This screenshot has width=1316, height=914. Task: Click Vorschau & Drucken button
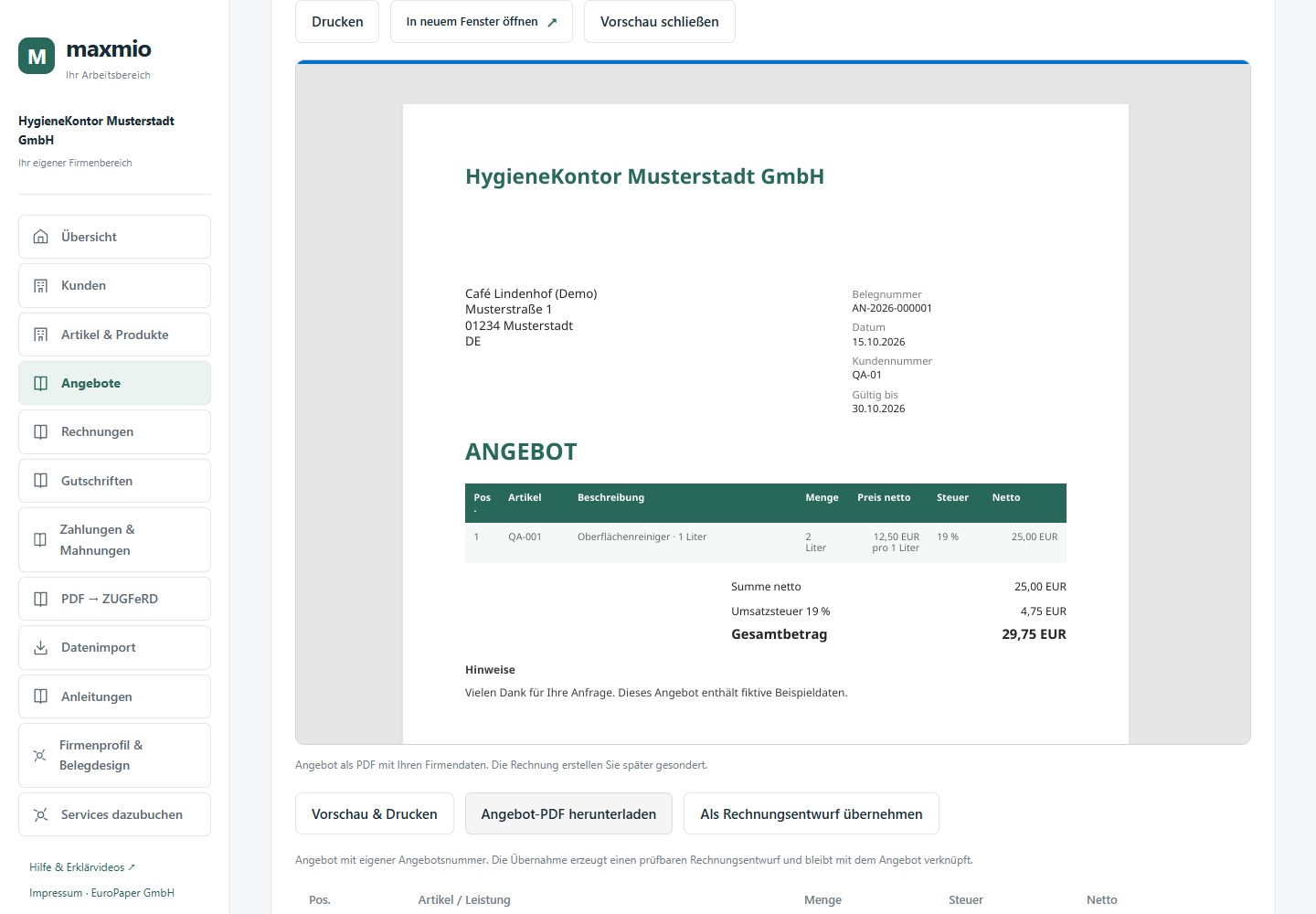point(375,813)
